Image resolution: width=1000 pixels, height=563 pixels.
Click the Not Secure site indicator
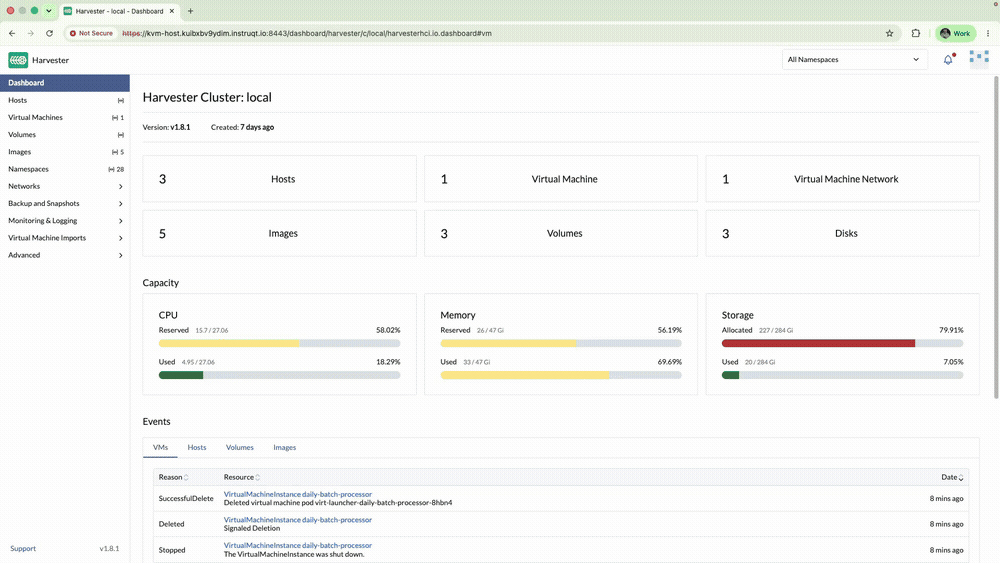click(91, 33)
